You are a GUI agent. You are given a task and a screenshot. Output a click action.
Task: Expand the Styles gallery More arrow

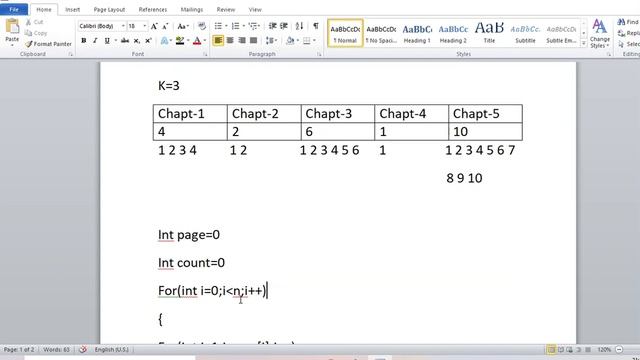click(x=584, y=43)
